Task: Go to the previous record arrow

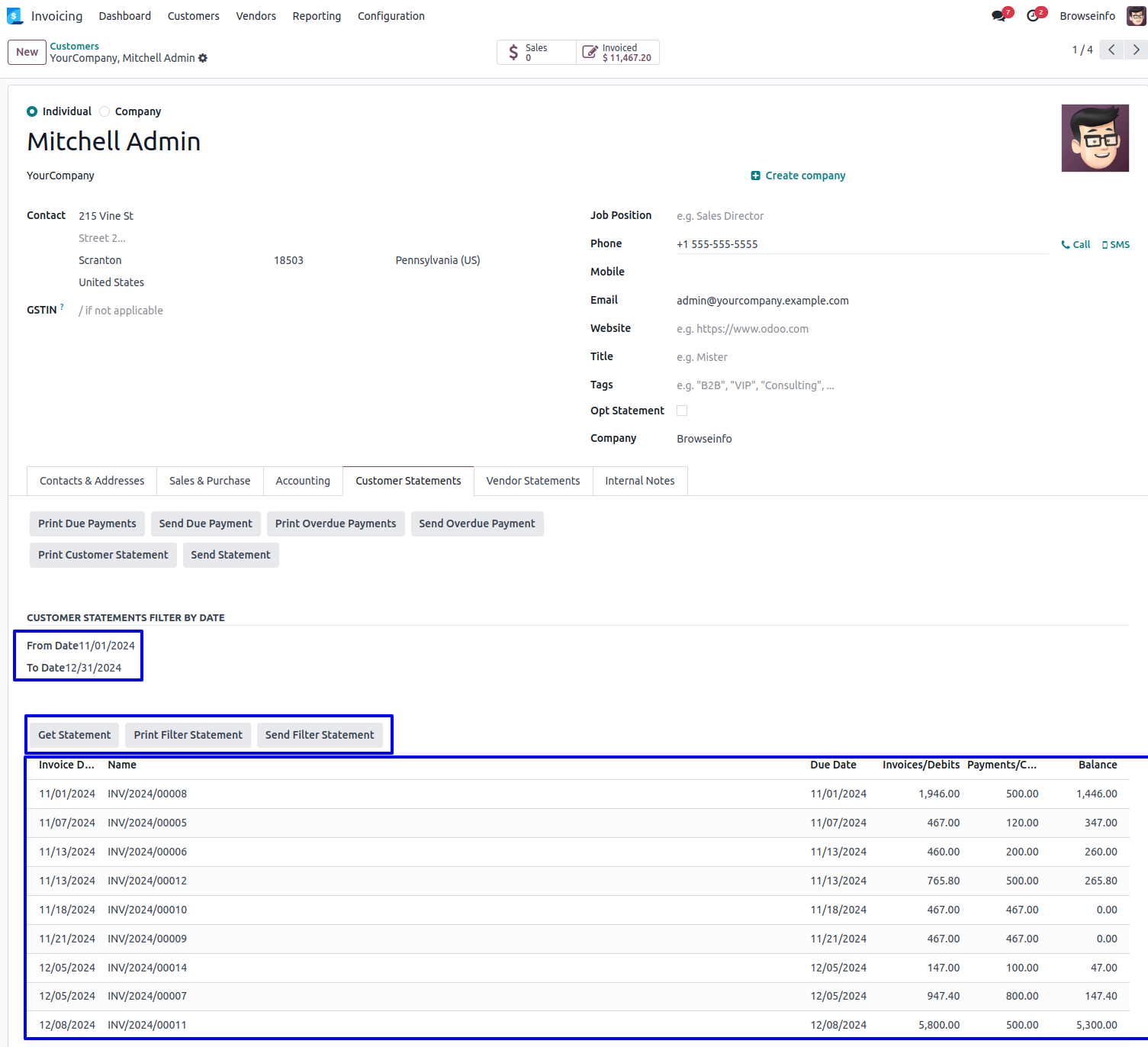Action: click(x=1111, y=50)
